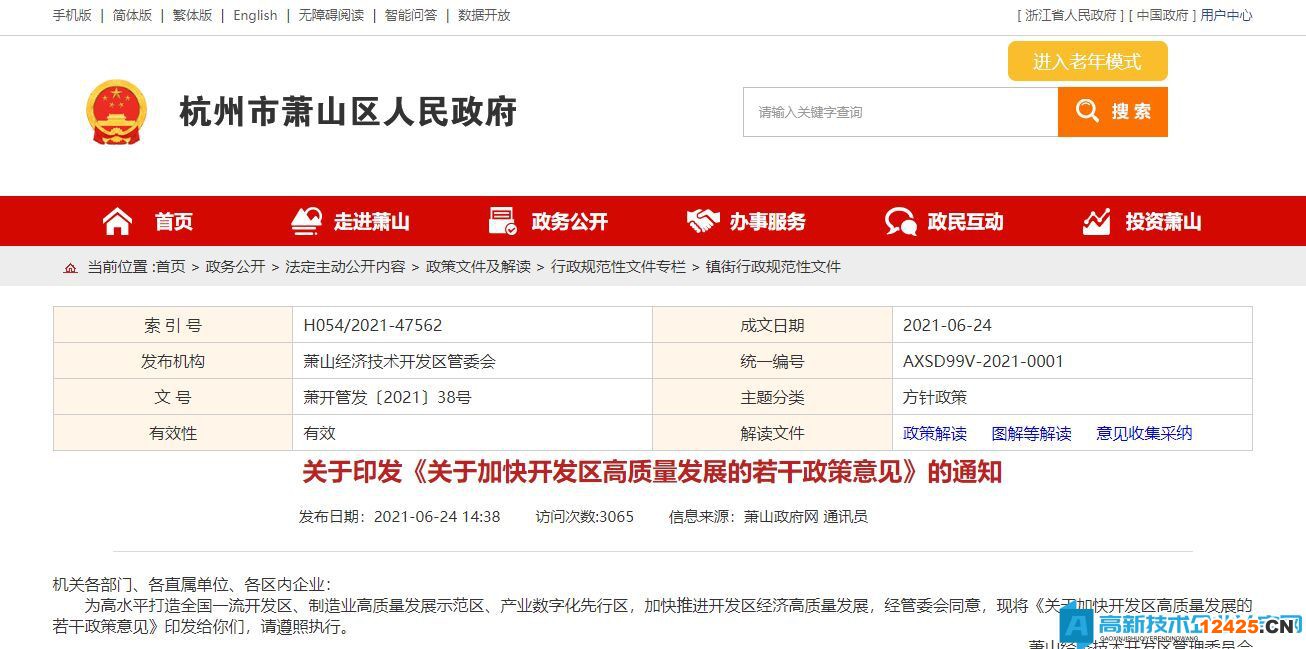1306x649 pixels.
Task: Click the 走进萧山 landscape icon
Action: click(x=306, y=221)
